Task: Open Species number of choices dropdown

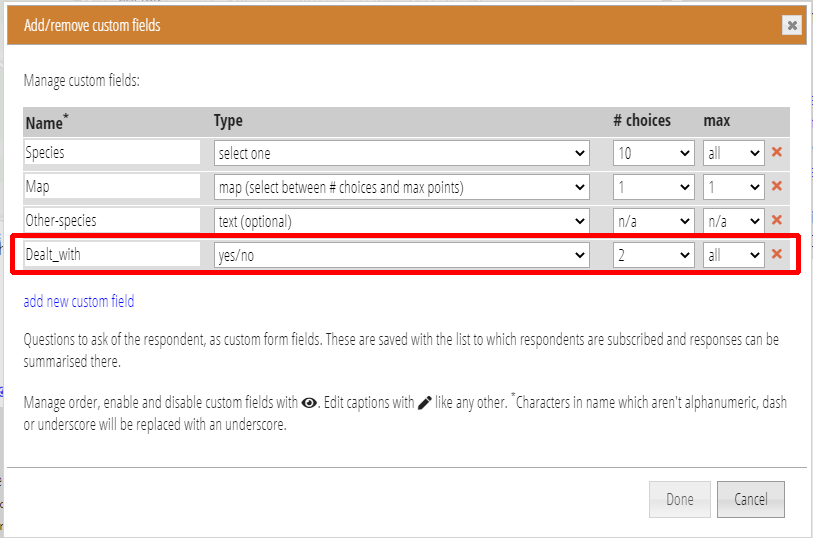Action: click(x=654, y=153)
